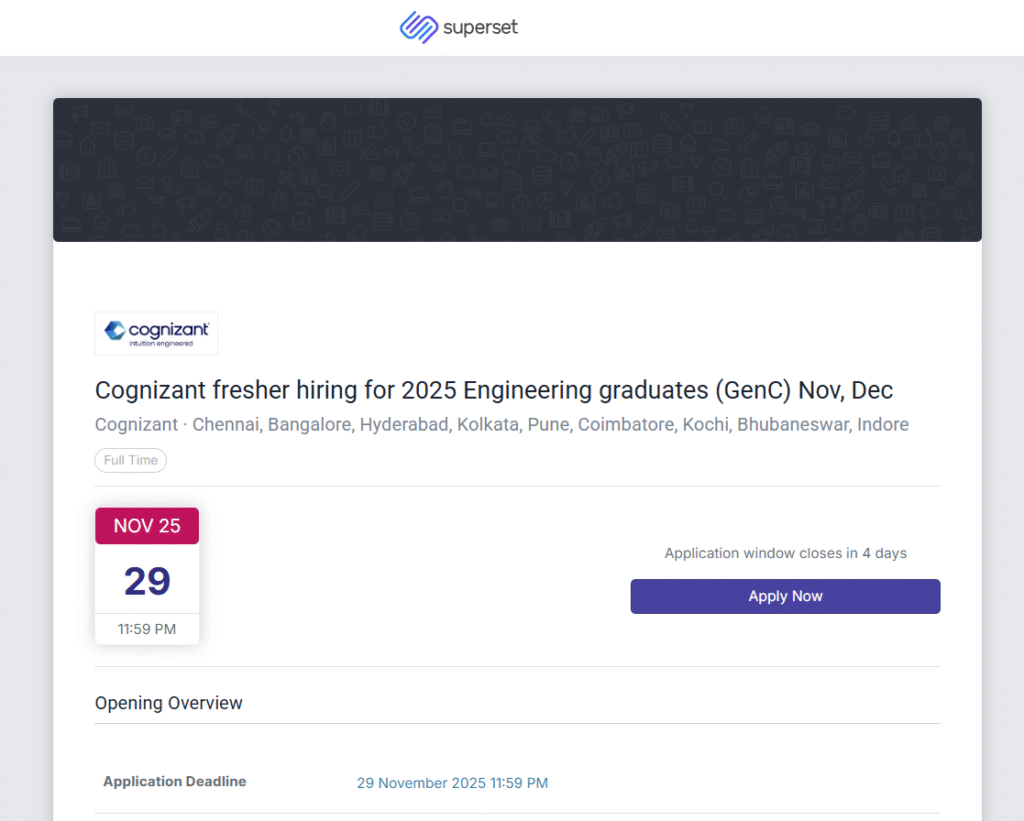The height and width of the screenshot is (821, 1024).
Task: Click the Cognizant company name below title
Action: (x=136, y=425)
